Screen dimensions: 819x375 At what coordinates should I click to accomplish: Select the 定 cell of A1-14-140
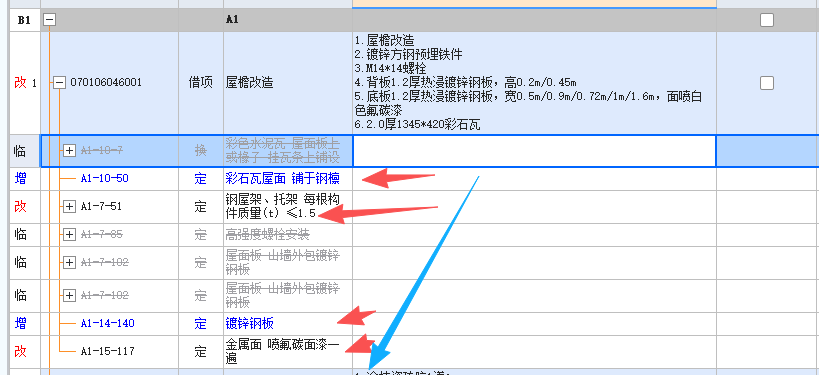[x=201, y=324]
